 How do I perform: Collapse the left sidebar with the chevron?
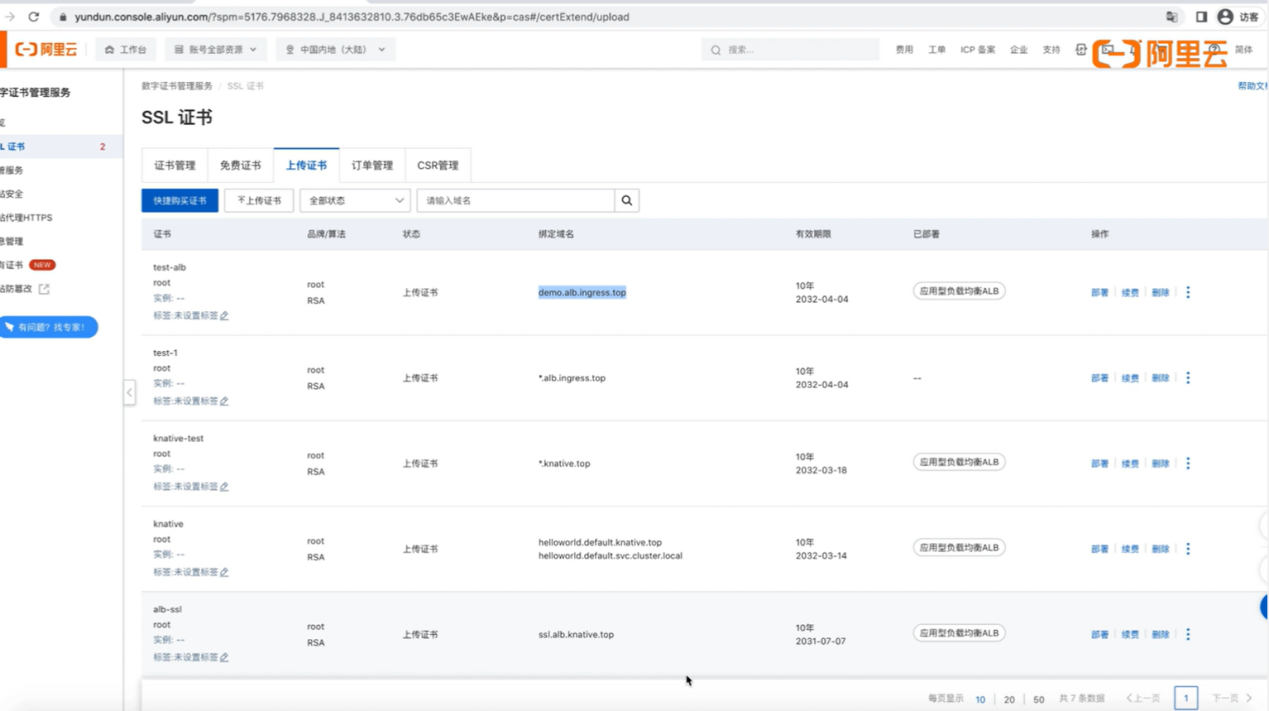point(130,393)
